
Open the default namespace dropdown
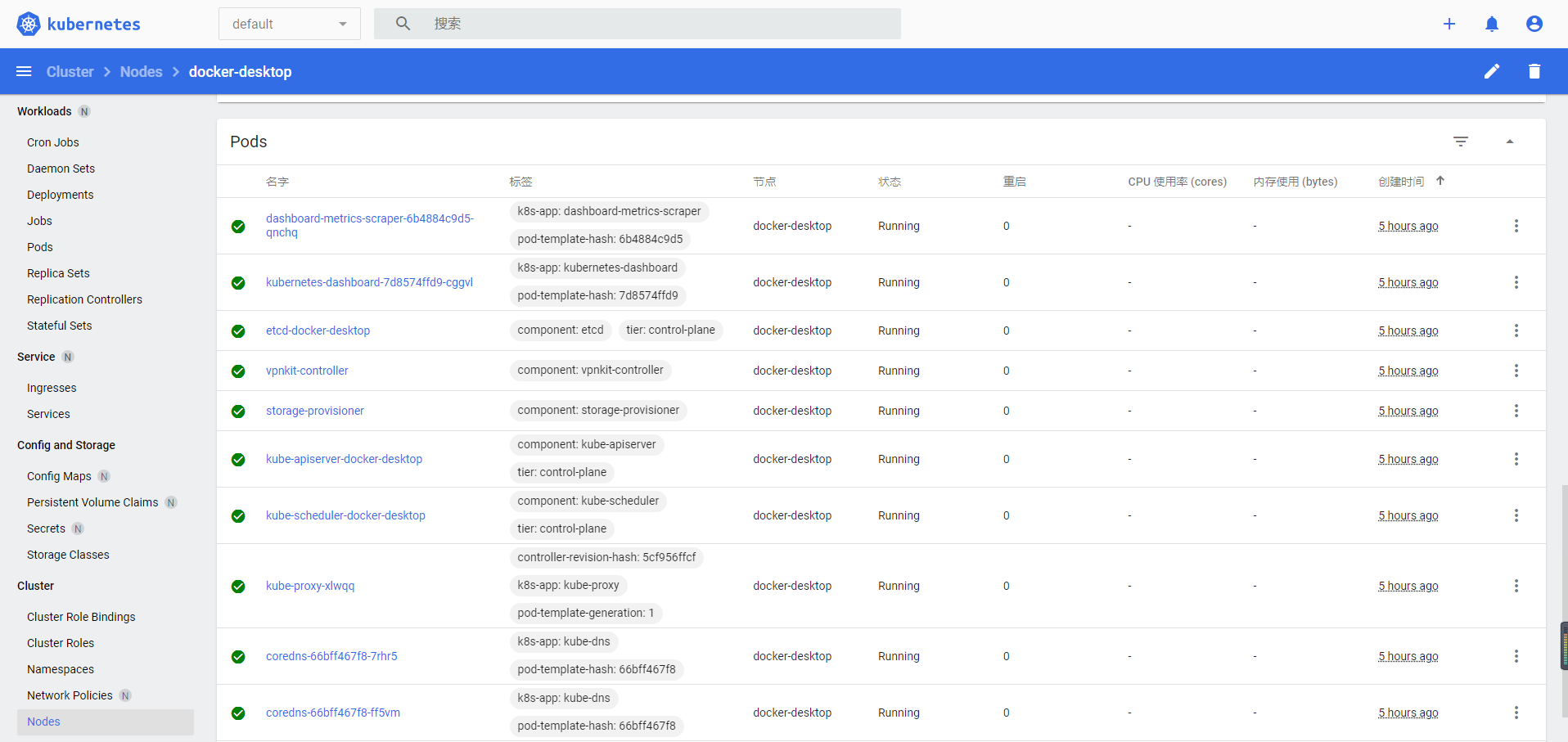pos(290,24)
